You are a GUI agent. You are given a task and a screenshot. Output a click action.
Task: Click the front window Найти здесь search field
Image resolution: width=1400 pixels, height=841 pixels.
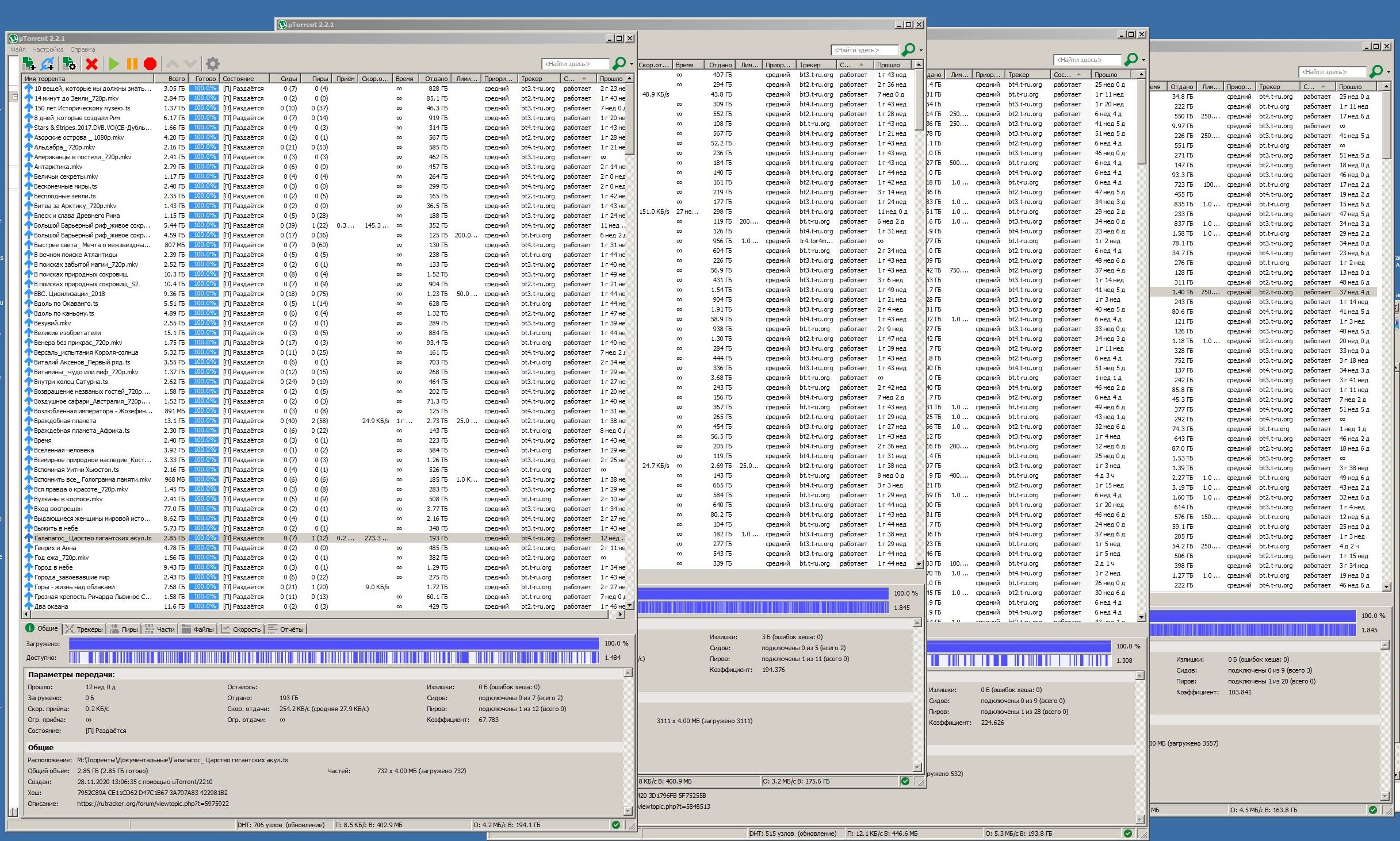click(x=574, y=64)
